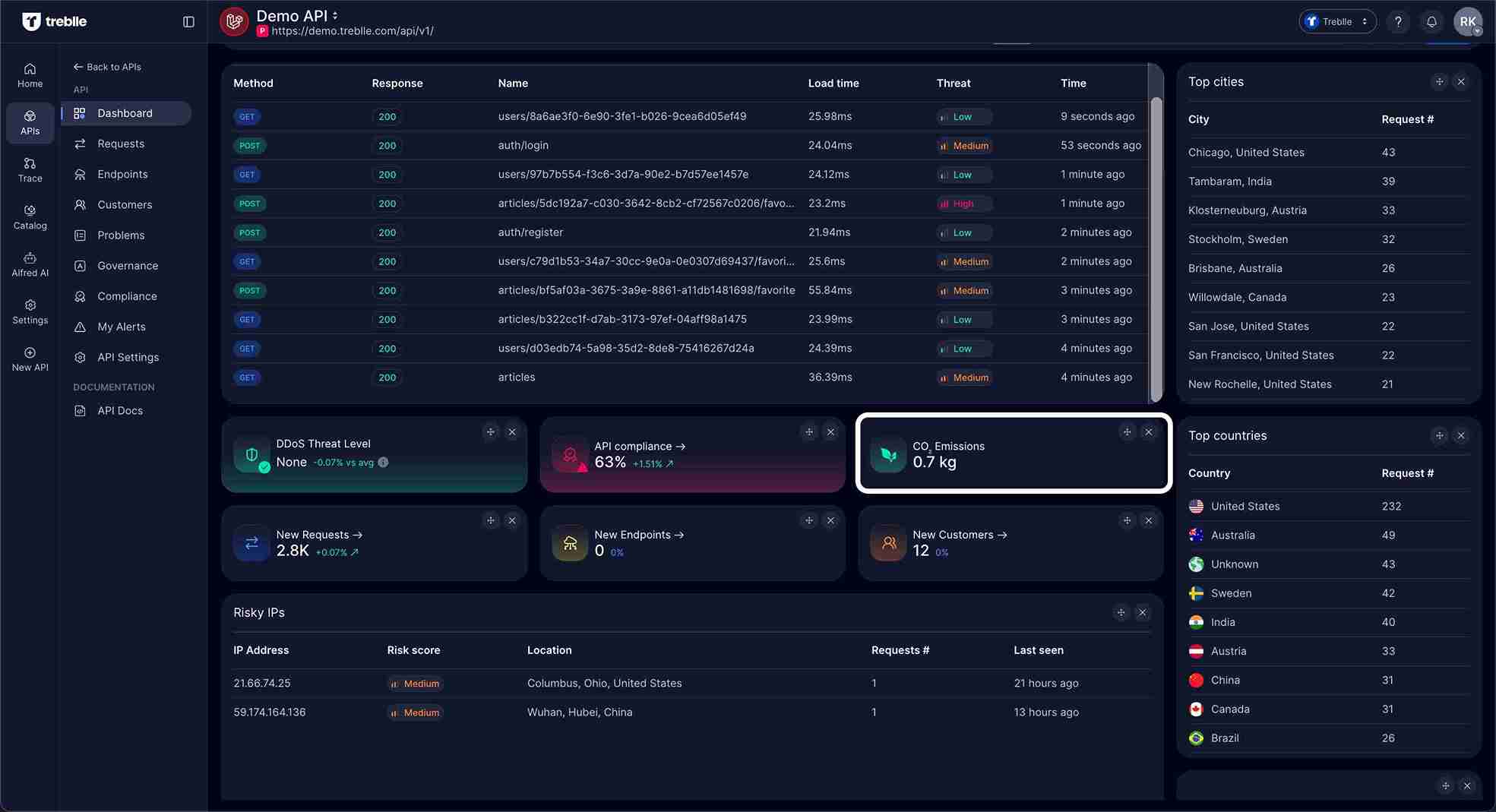Open the auth/login request row
The height and width of the screenshot is (812, 1496).
(523, 146)
